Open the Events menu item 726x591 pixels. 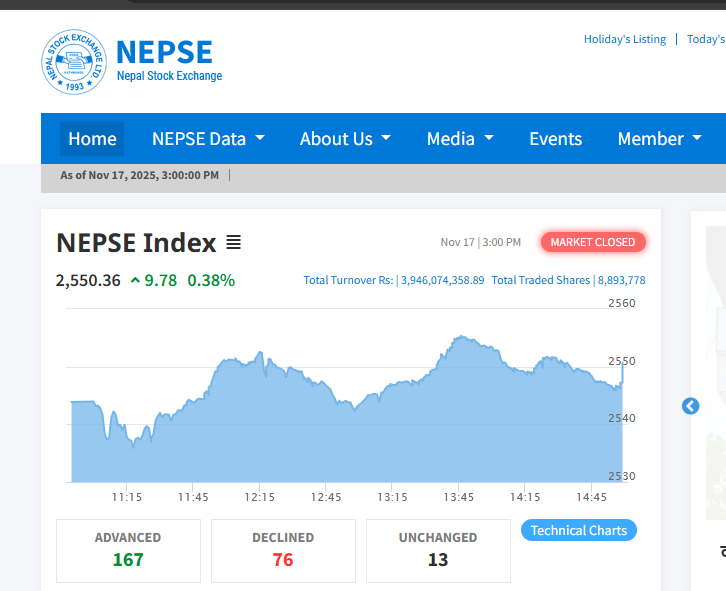coord(555,139)
